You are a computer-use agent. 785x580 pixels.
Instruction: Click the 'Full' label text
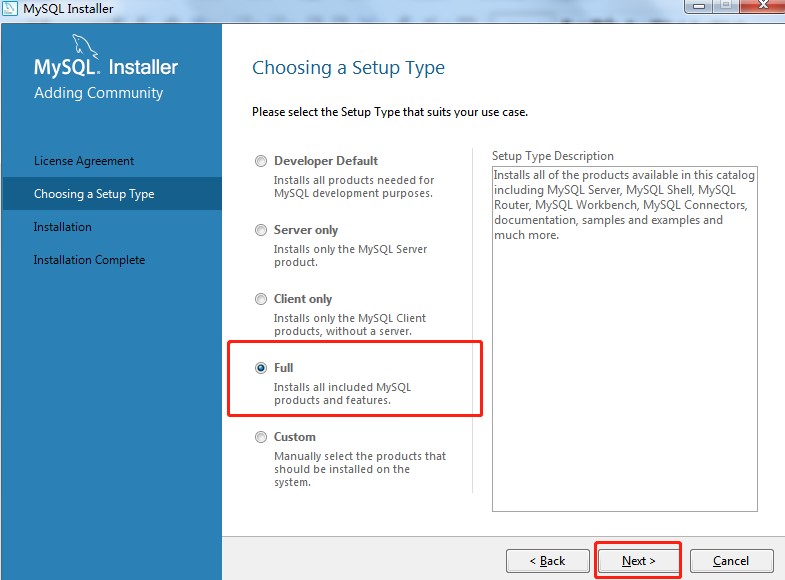click(283, 368)
